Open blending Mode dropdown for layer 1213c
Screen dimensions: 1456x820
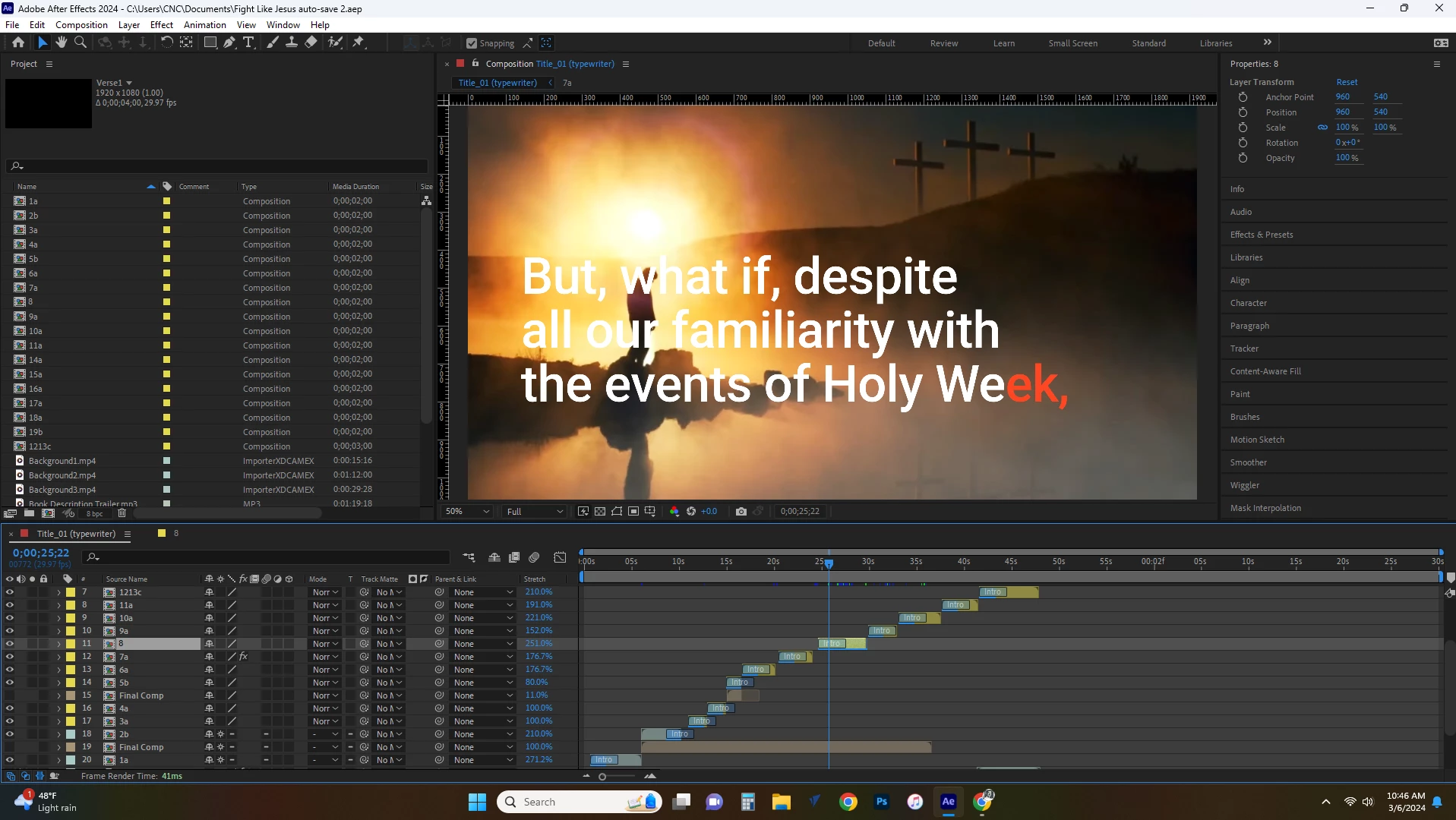[325, 592]
